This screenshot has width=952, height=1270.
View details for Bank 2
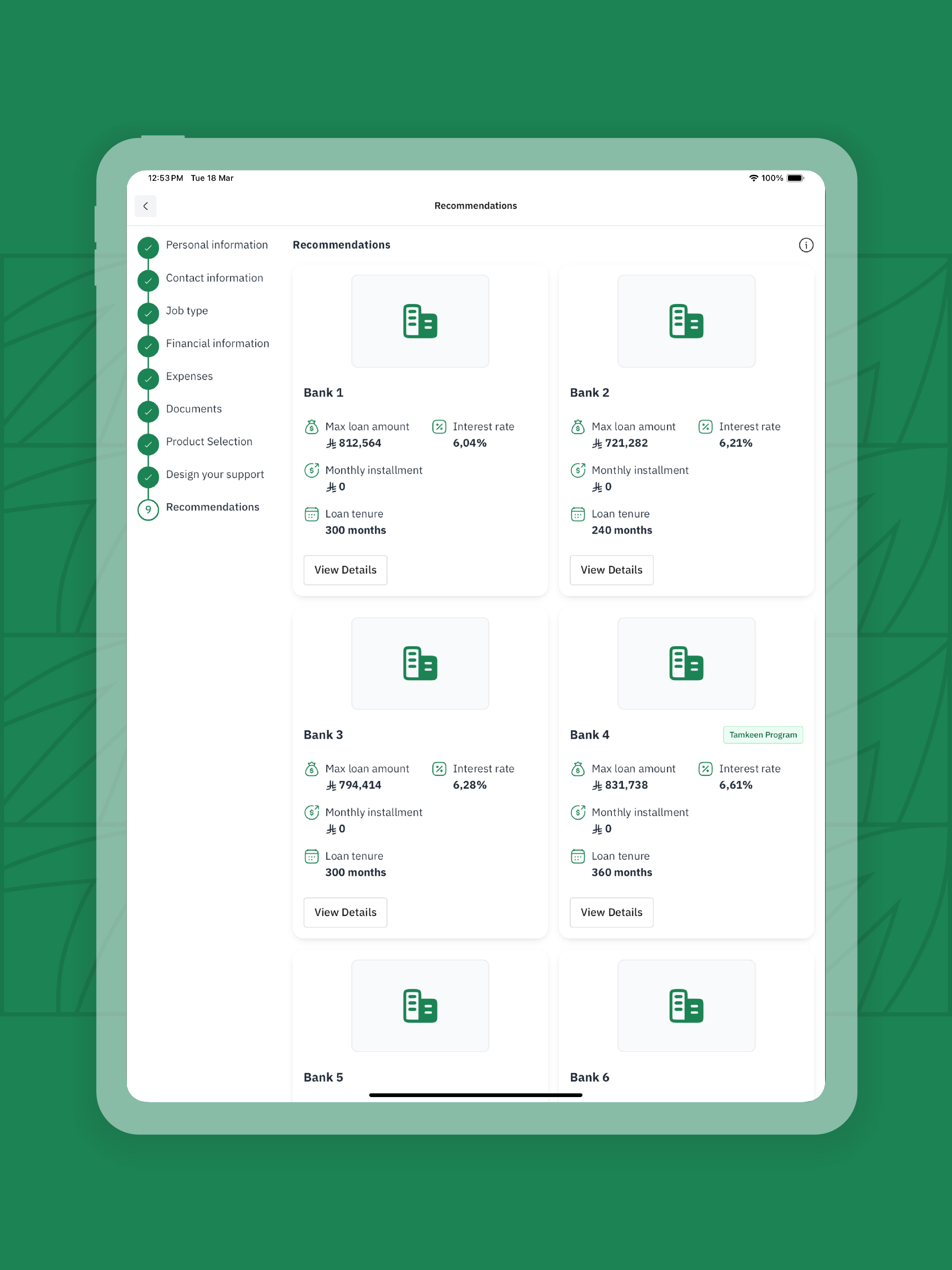point(612,570)
